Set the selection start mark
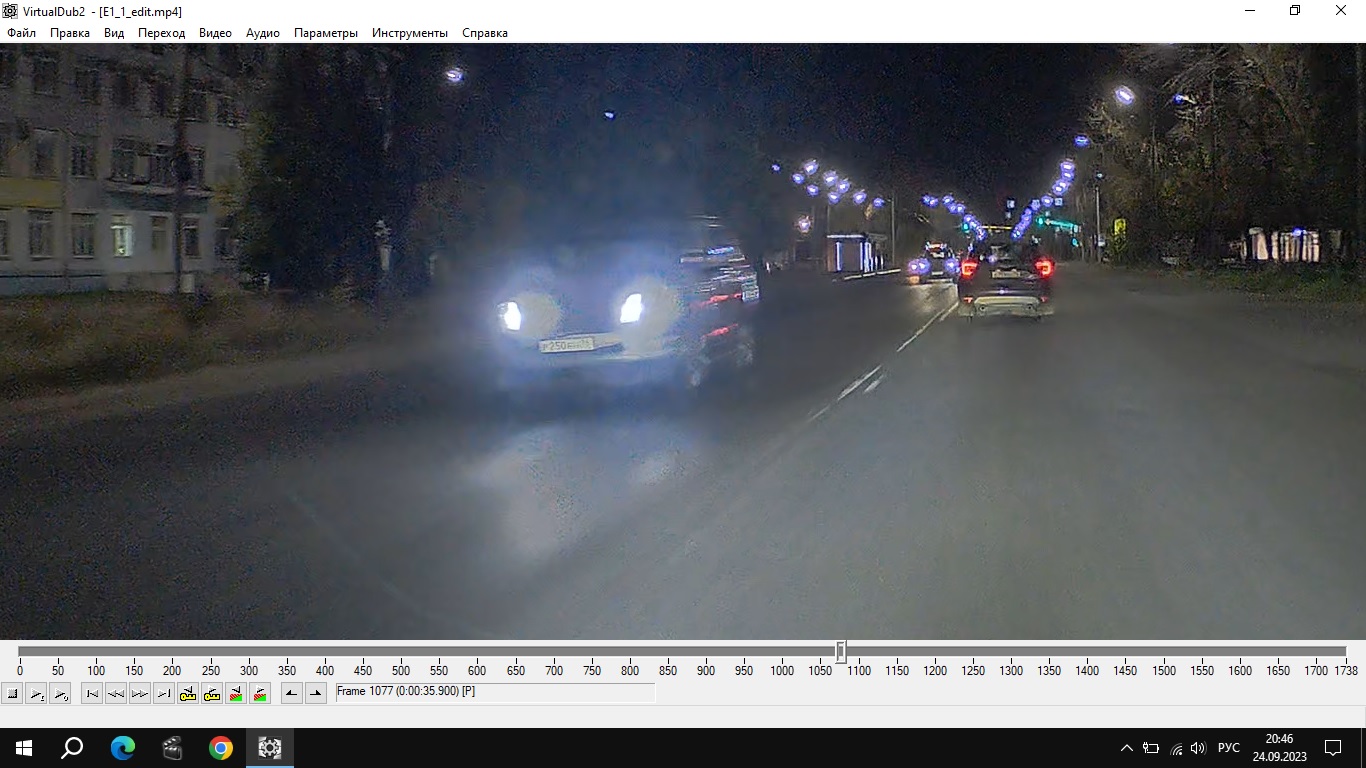1366x768 pixels. click(291, 693)
